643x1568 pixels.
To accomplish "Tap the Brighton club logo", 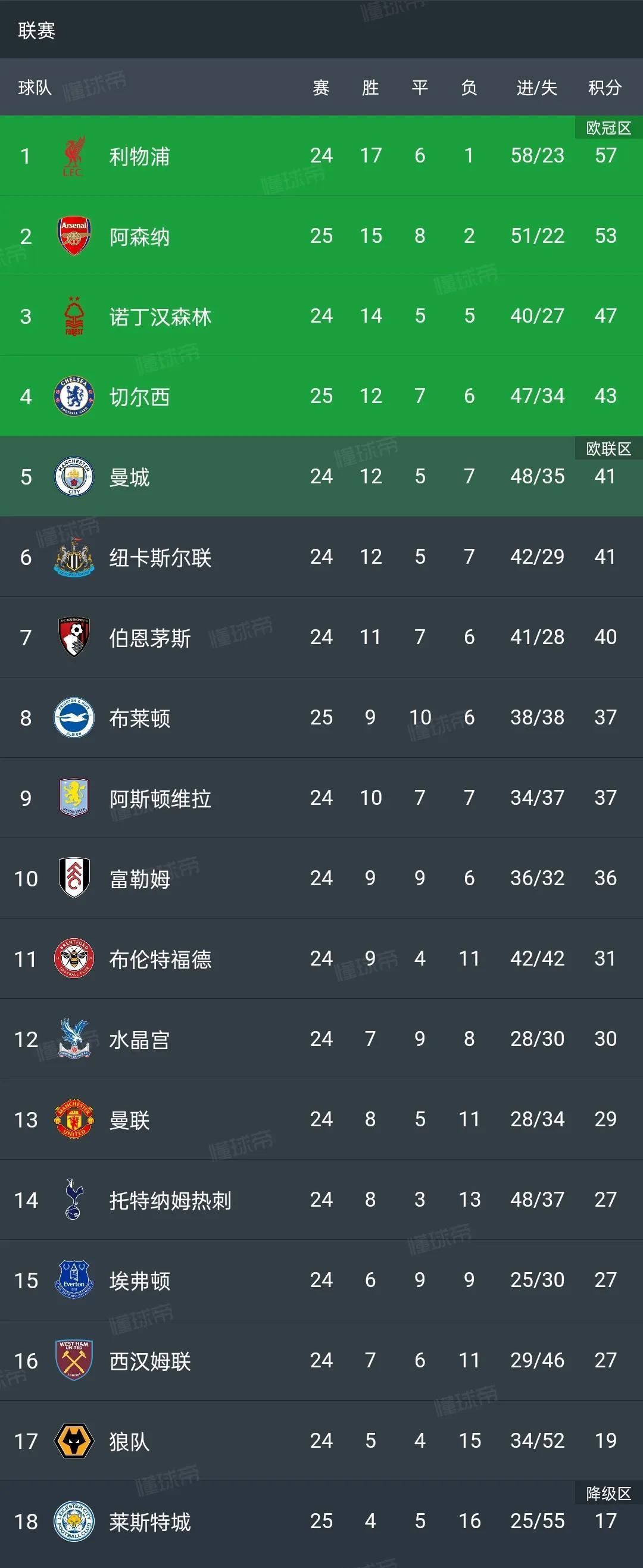I will pos(74,718).
